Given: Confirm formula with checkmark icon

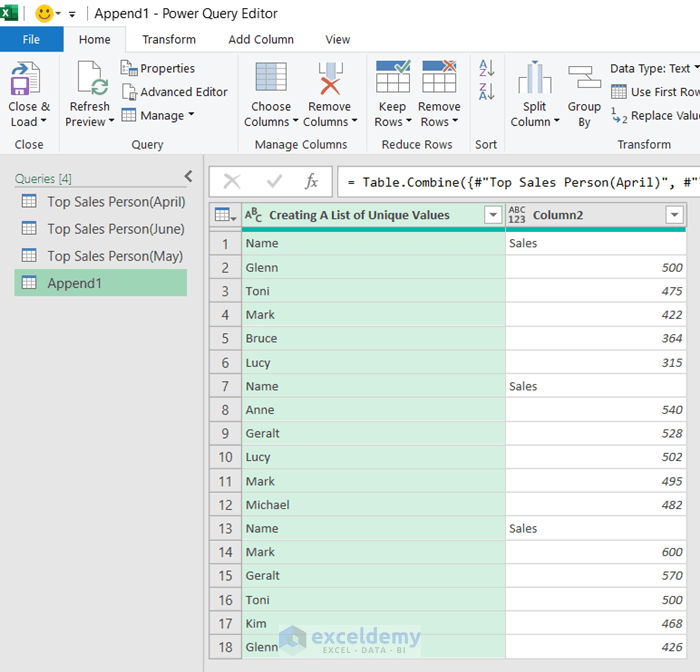Looking at the screenshot, I should point(274,182).
